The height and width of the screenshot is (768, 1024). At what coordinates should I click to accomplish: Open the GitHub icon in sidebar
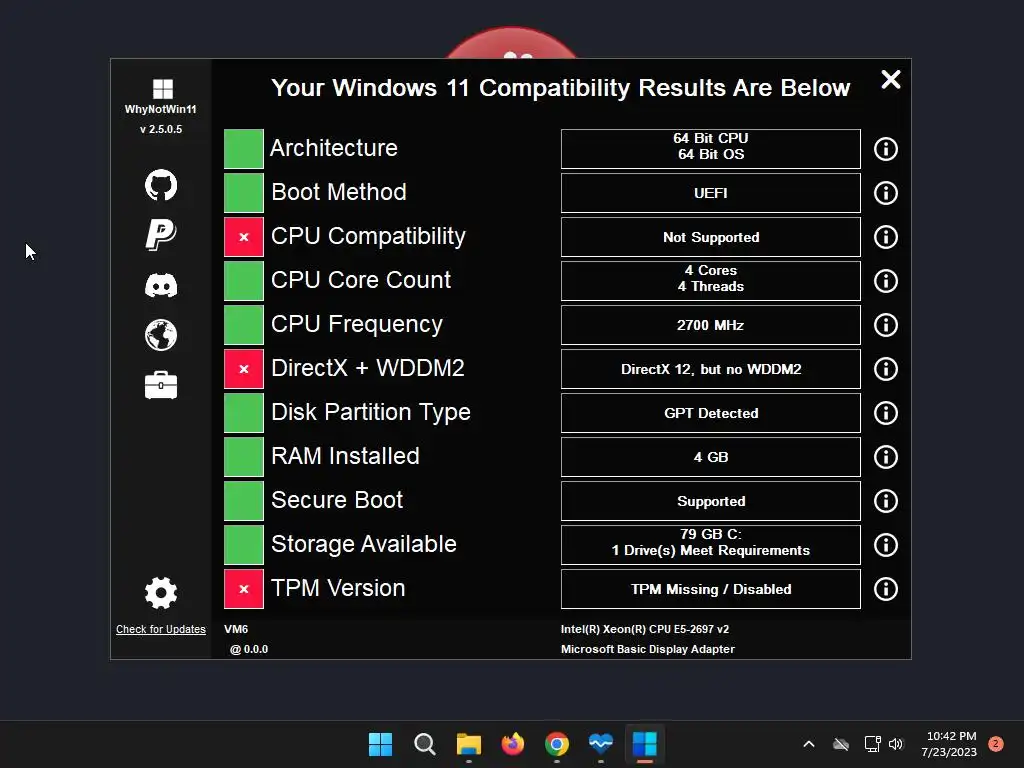point(161,185)
